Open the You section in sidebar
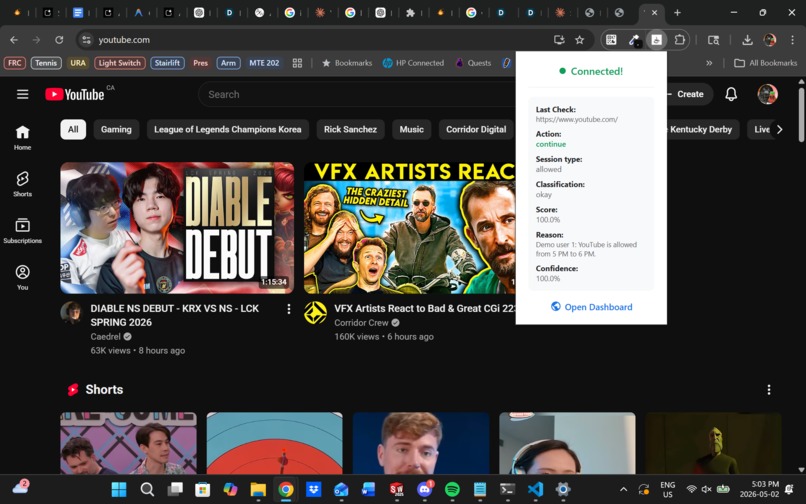This screenshot has height=504, width=806. point(22,278)
